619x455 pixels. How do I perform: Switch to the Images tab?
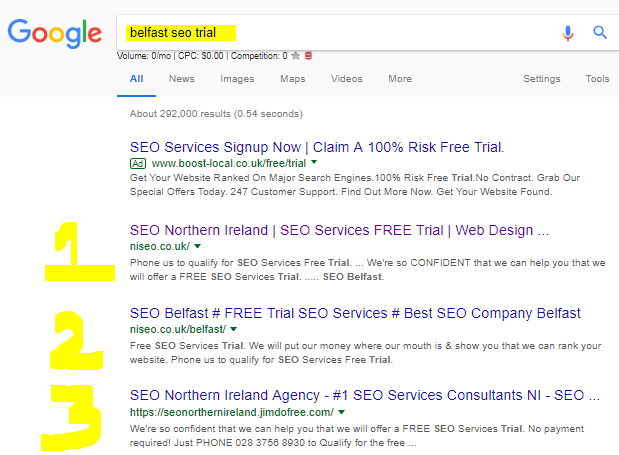(x=237, y=79)
